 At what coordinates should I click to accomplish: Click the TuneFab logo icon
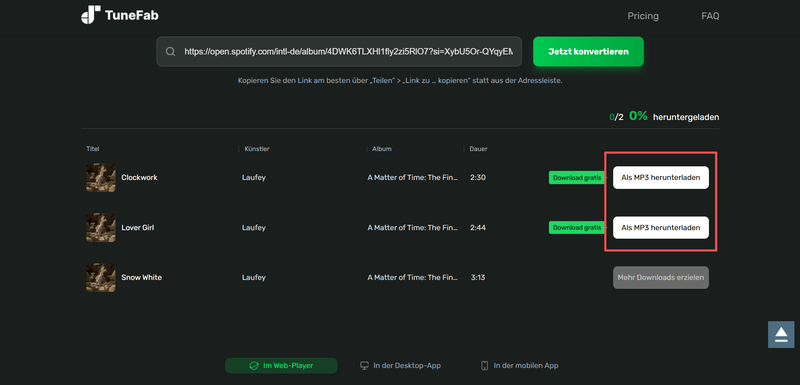click(91, 15)
